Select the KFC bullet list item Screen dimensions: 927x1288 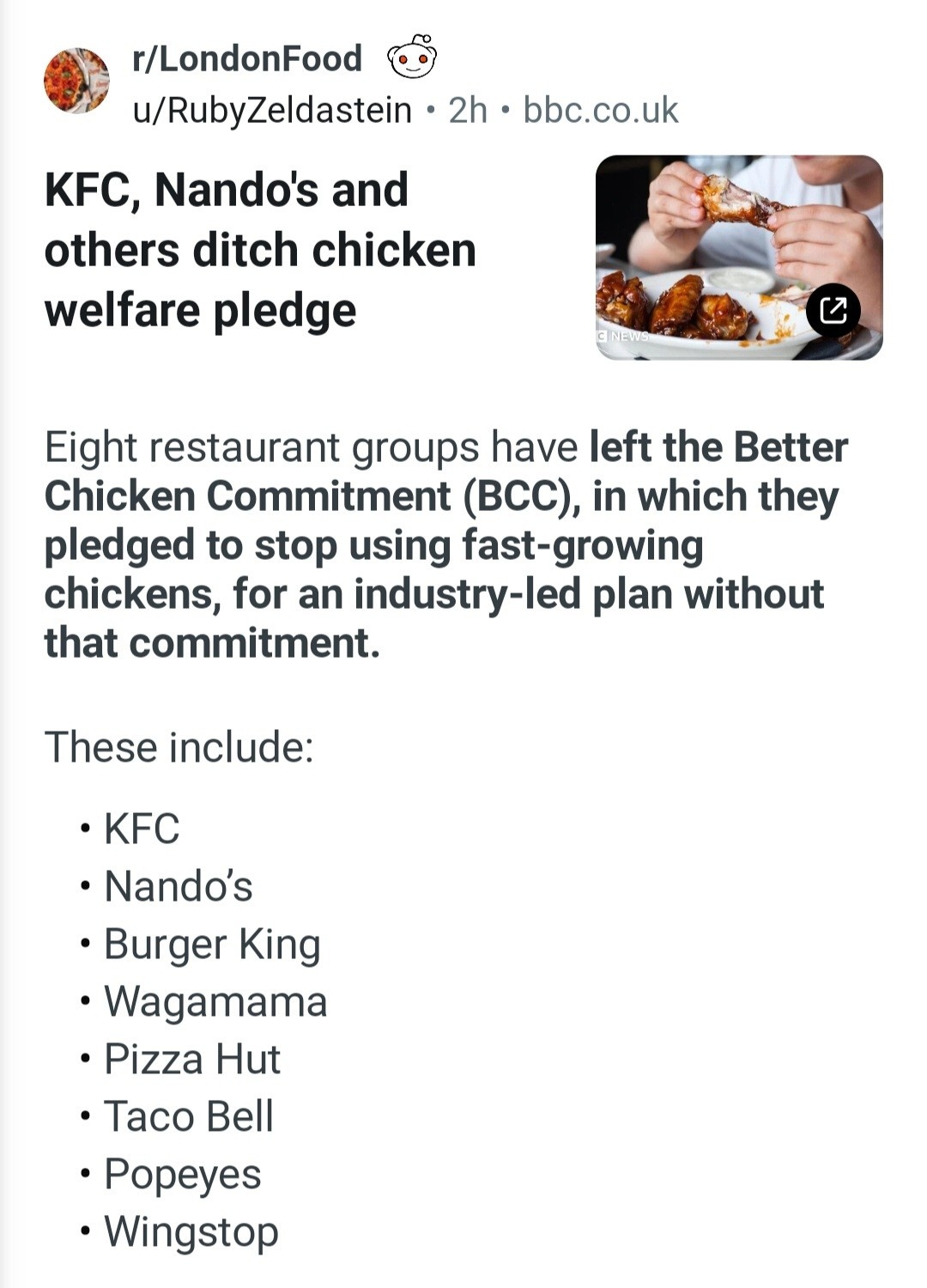tap(142, 829)
